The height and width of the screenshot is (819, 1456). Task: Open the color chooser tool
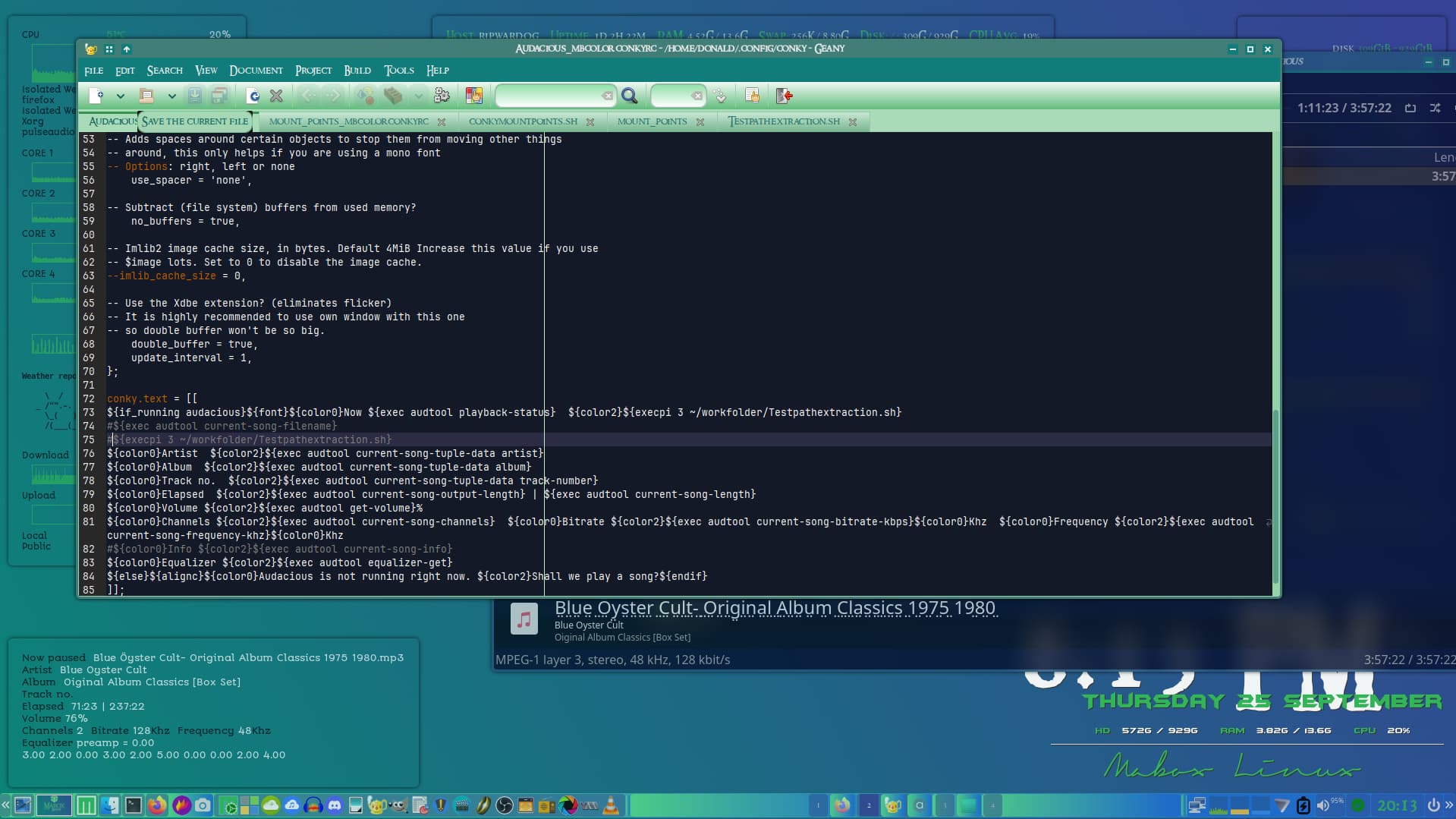click(474, 96)
